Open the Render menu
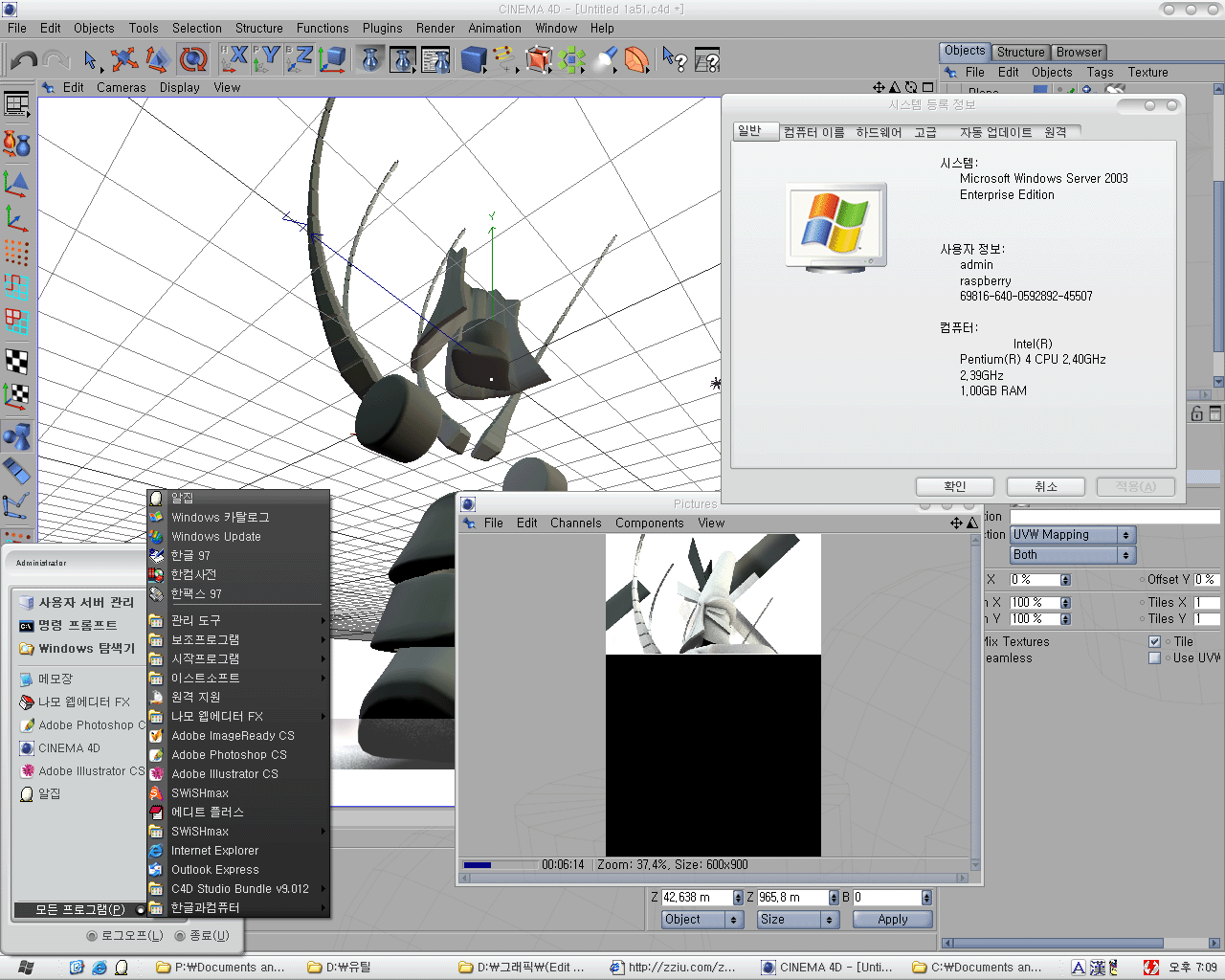Viewport: 1225px width, 980px height. [x=435, y=28]
